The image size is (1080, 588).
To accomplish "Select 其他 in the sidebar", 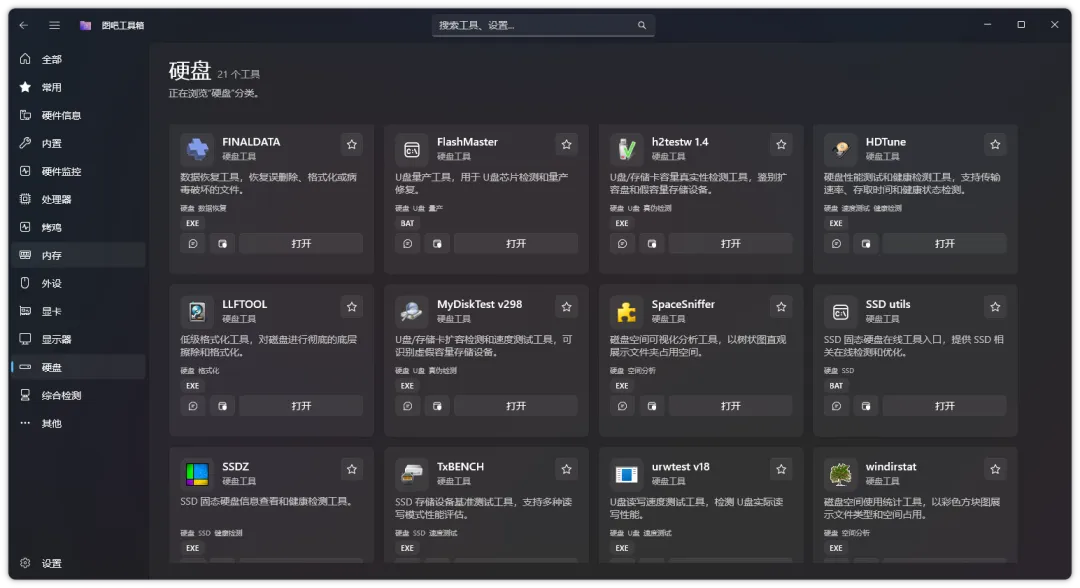I will 79,423.
